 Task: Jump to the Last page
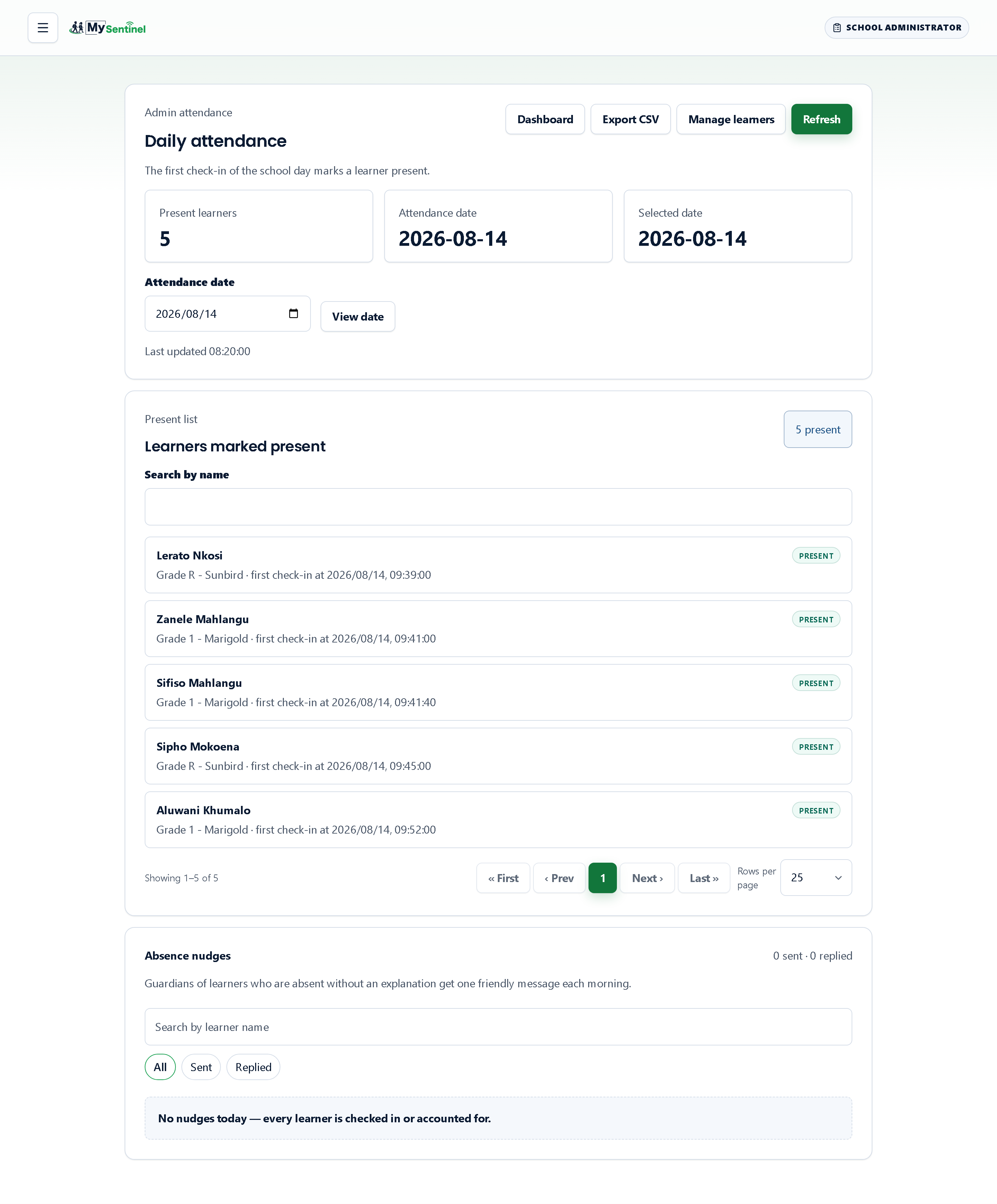(x=704, y=878)
